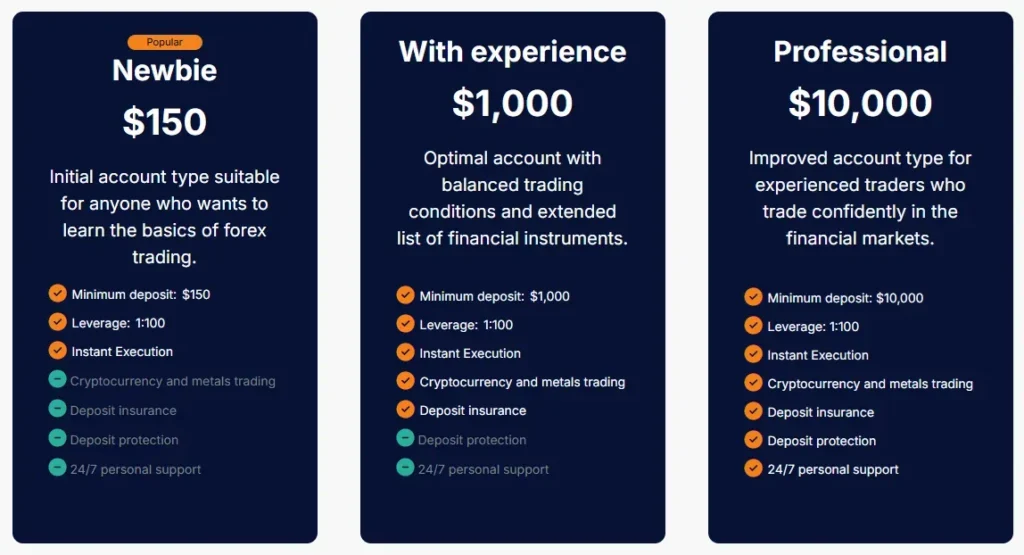1024x555 pixels.
Task: Click Newbie Deposit insurance minus icon
Action: pos(57,410)
